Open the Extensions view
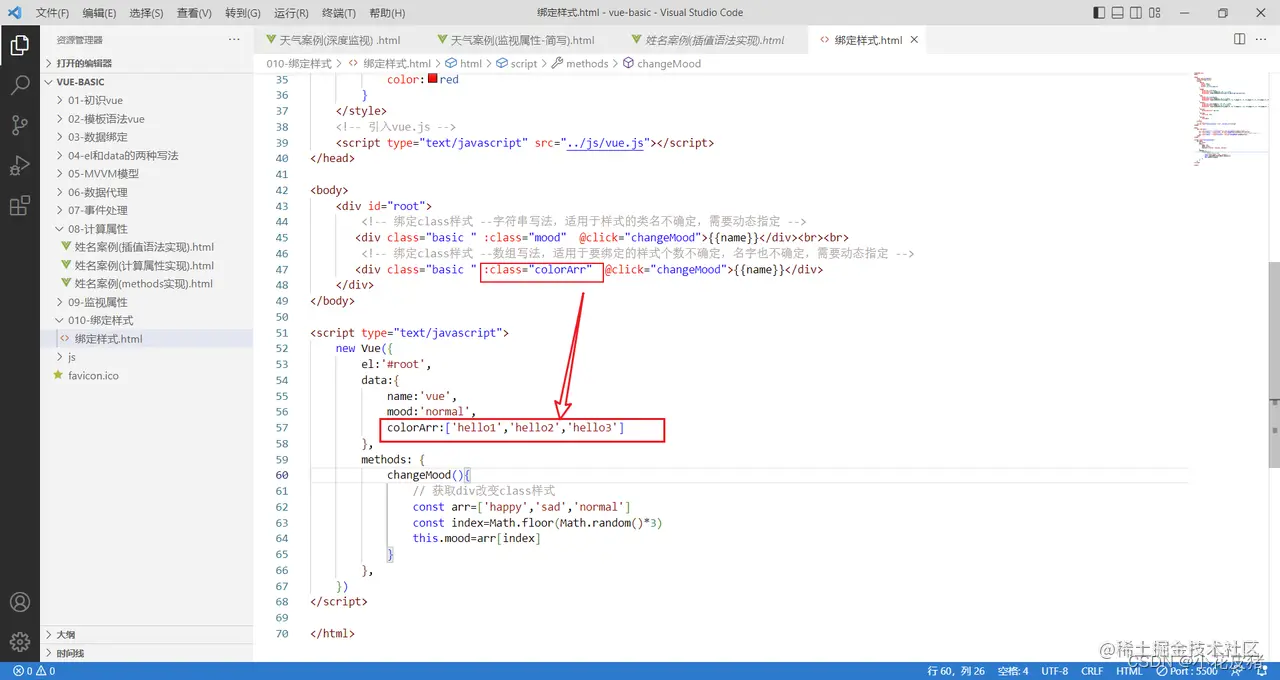 click(19, 206)
